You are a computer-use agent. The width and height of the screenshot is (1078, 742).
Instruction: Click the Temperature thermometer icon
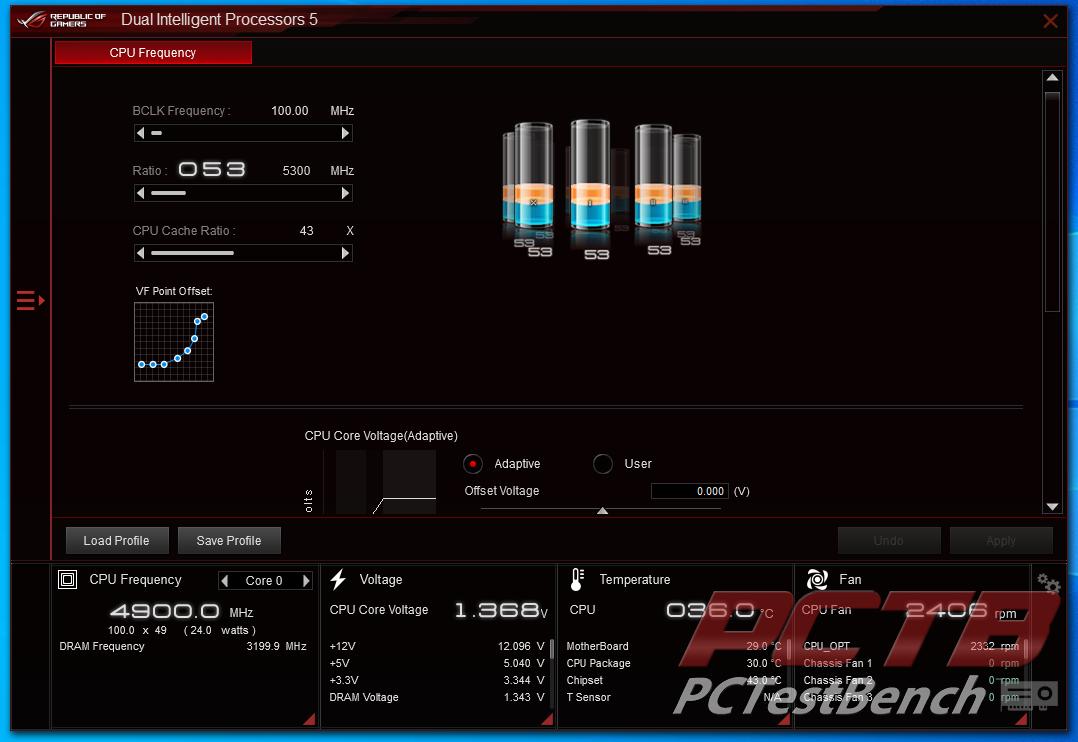(577, 580)
